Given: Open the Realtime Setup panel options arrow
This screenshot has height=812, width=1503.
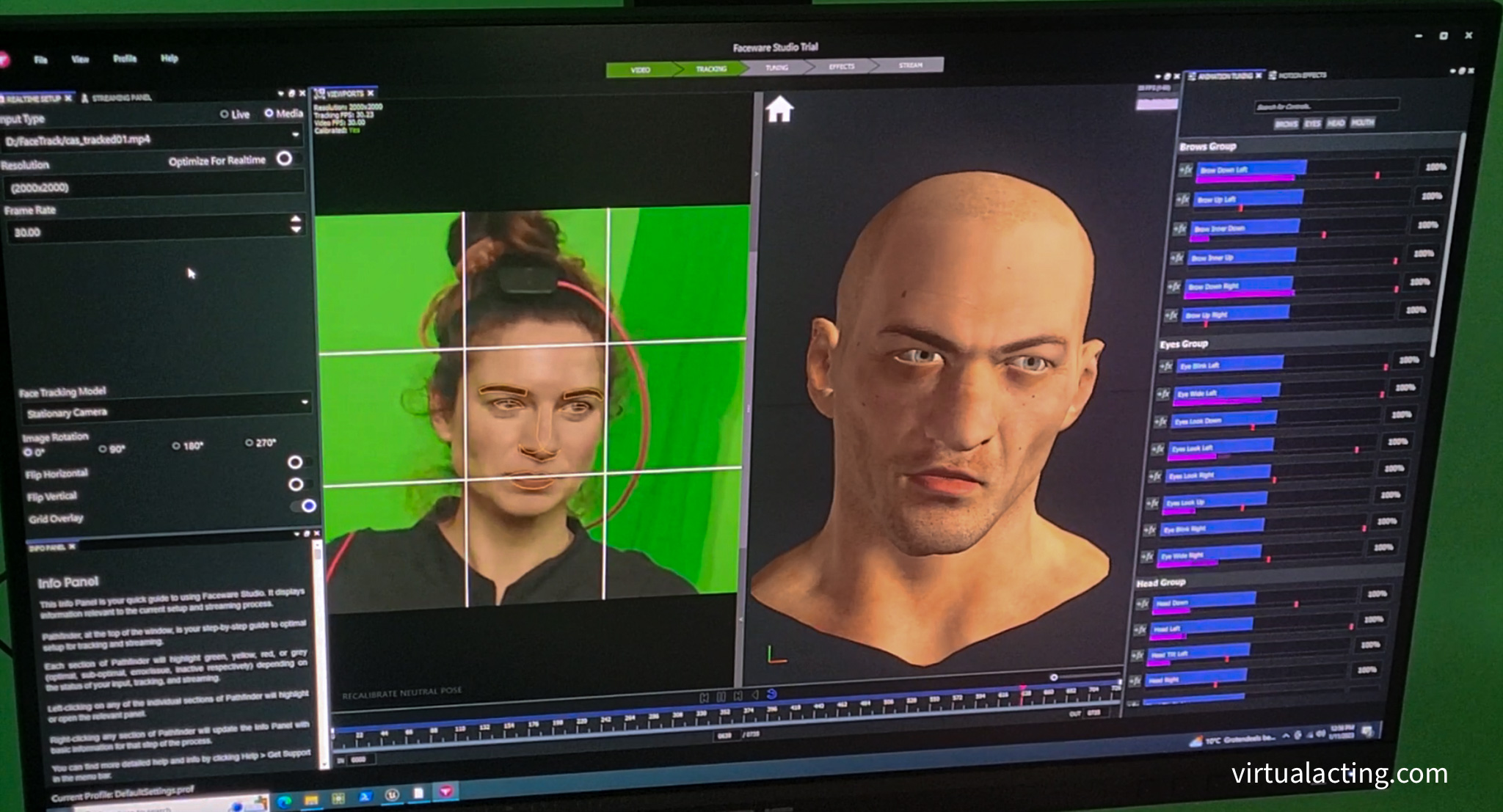Looking at the screenshot, I should point(281,94).
